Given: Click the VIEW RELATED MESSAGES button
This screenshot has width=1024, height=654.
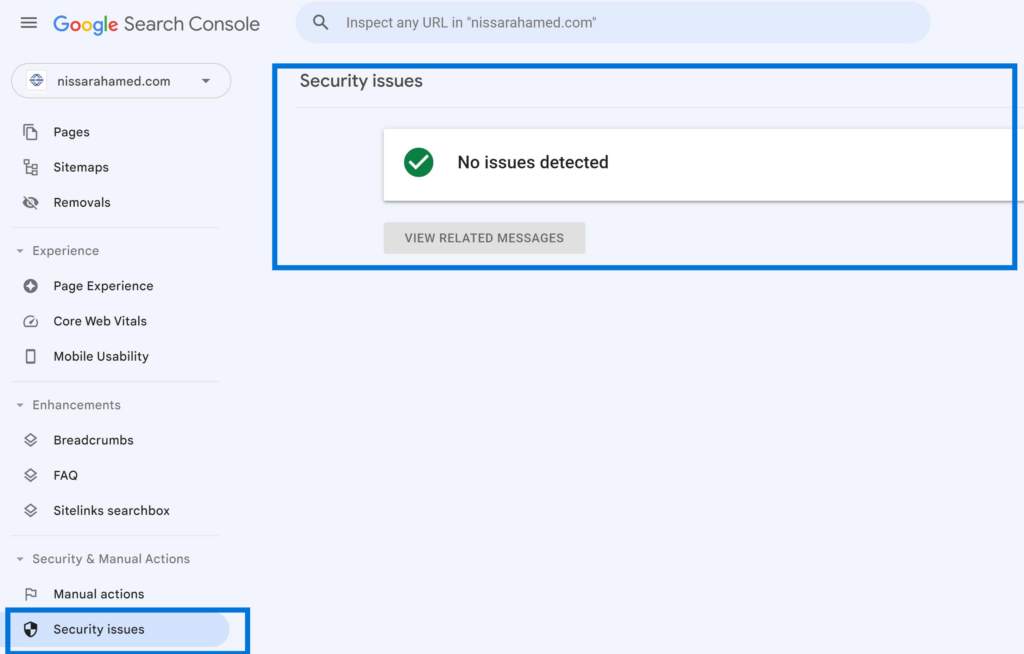Looking at the screenshot, I should click(484, 238).
